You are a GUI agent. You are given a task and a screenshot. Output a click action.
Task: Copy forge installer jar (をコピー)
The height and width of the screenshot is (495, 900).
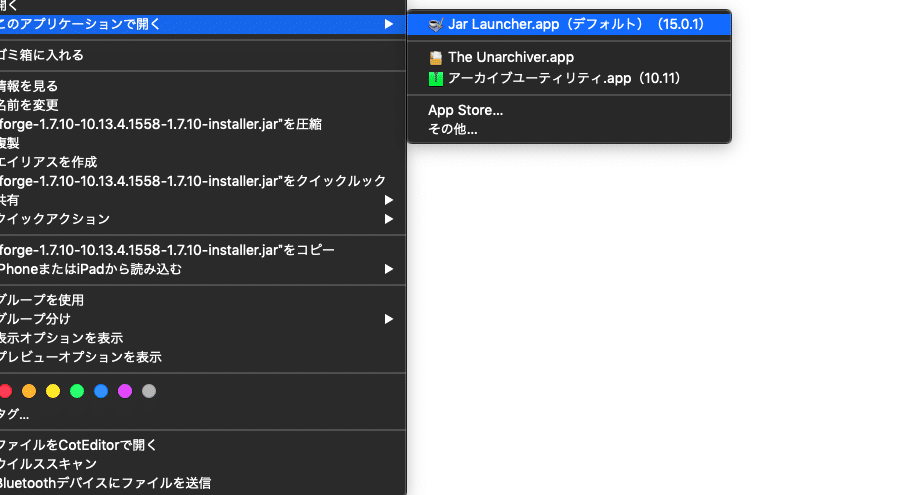coord(203,250)
